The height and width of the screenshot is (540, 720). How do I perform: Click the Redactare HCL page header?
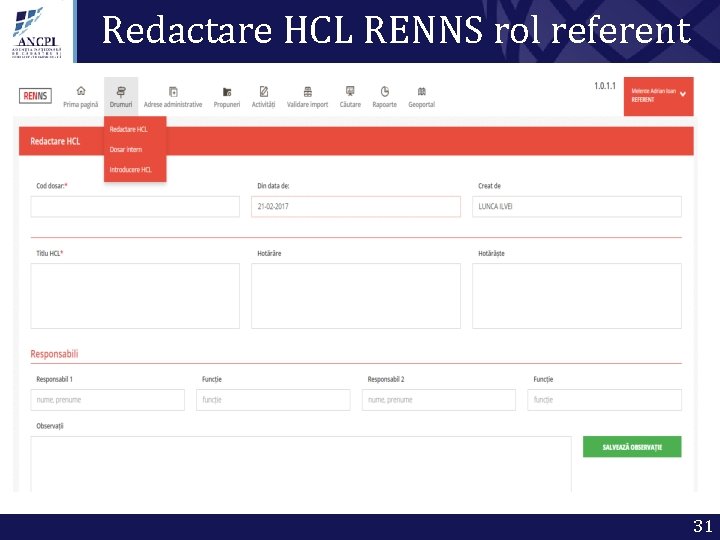click(x=55, y=141)
